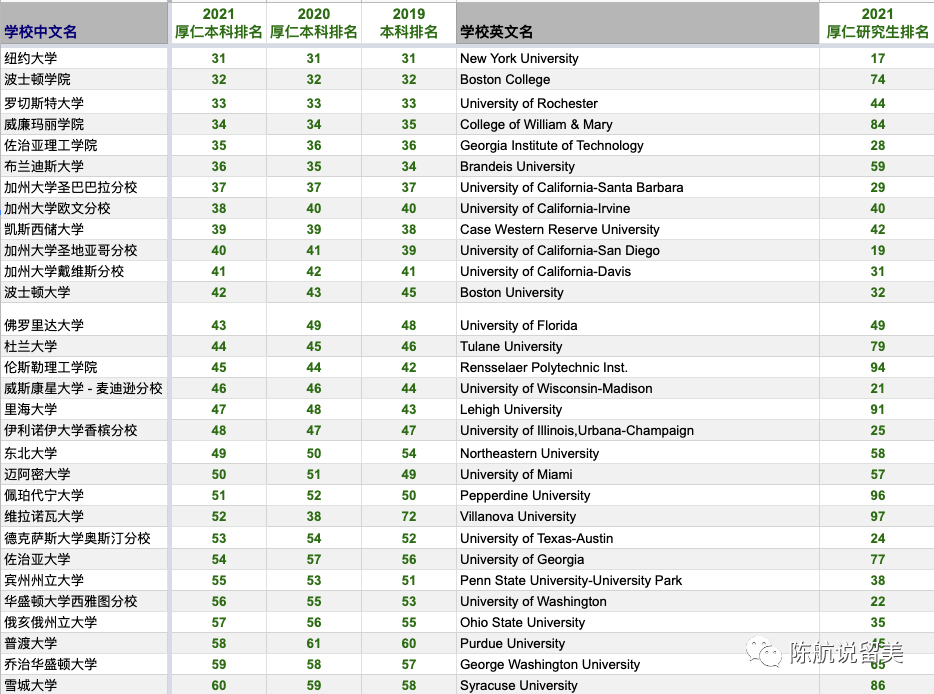Image resolution: width=934 pixels, height=694 pixels.
Task: Select the 2019本科排名 column header
Action: pyautogui.click(x=407, y=22)
